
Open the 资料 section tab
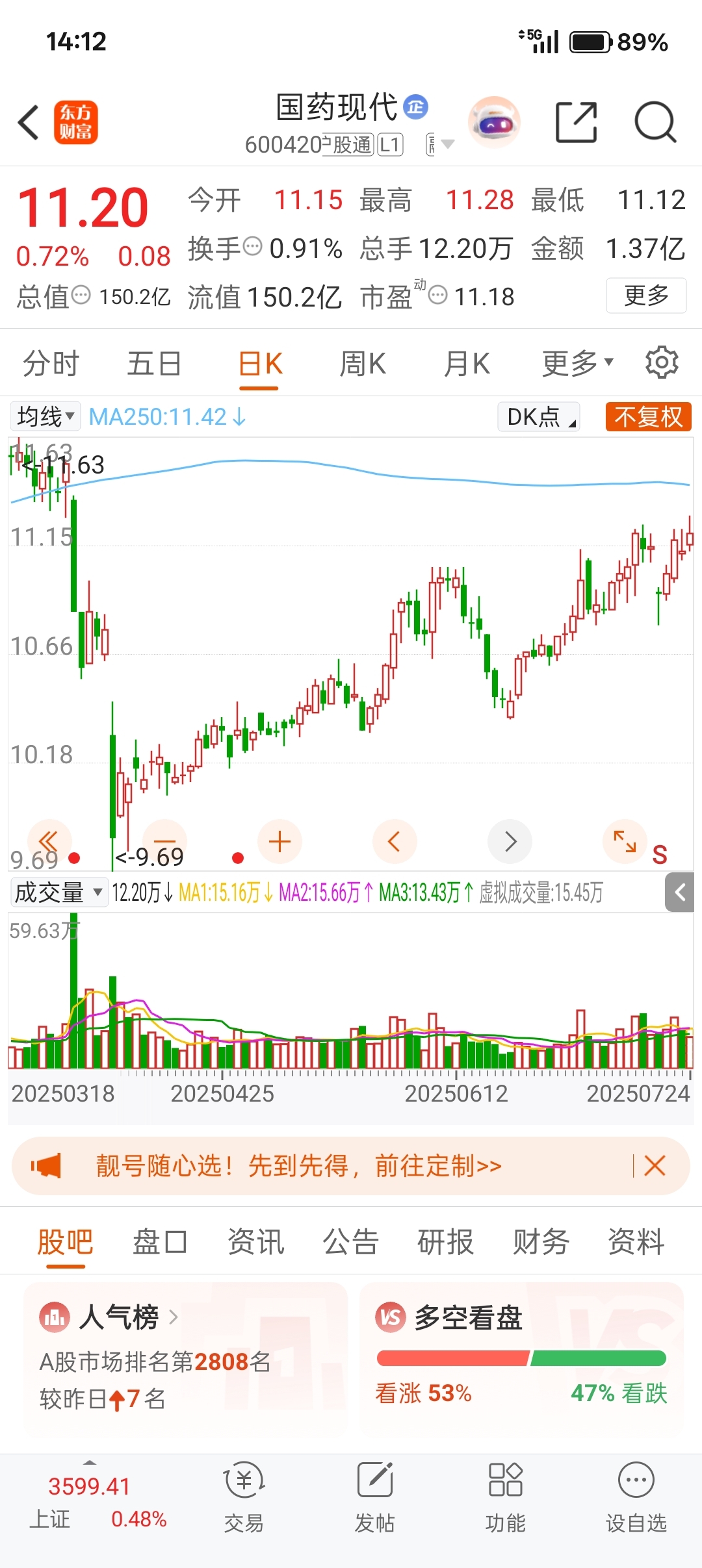636,1242
